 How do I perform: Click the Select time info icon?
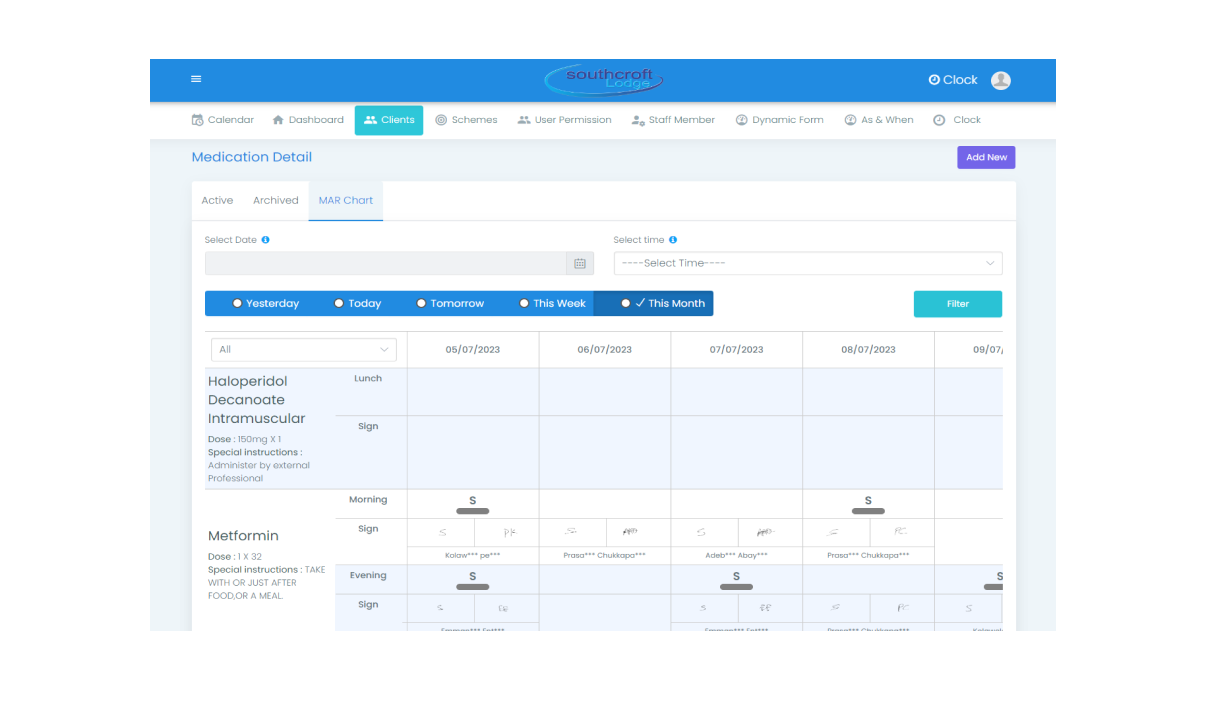click(673, 240)
